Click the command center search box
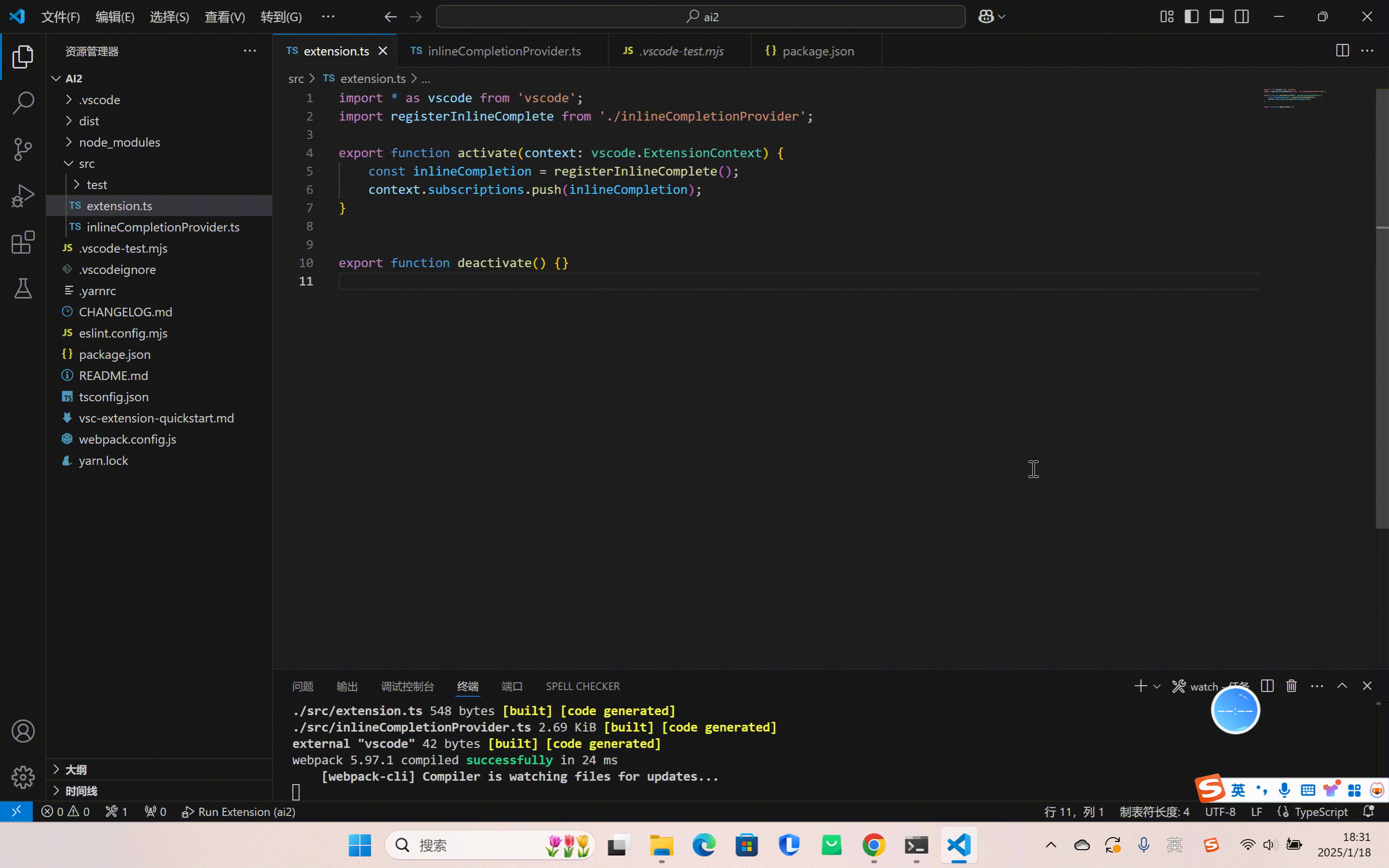The image size is (1389, 868). coord(701,17)
